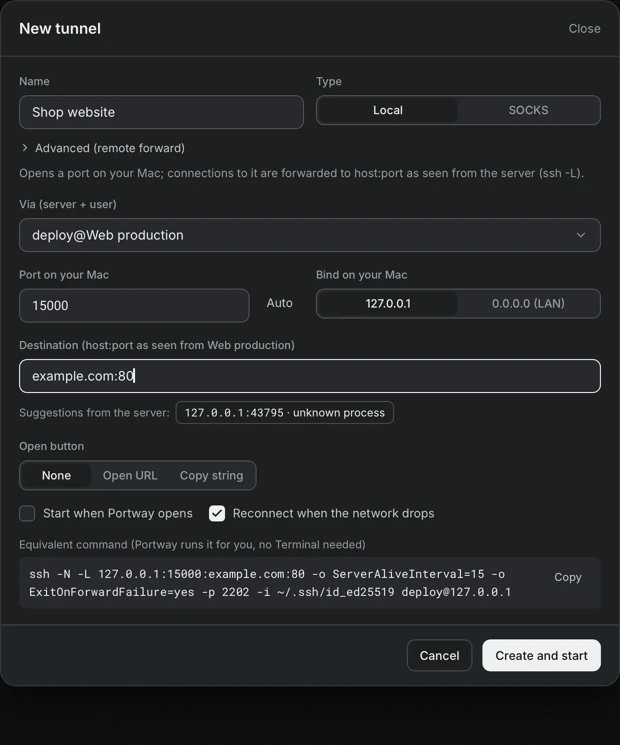Set Open button to Open URL
Screen dimensions: 620x745
tap(130, 476)
